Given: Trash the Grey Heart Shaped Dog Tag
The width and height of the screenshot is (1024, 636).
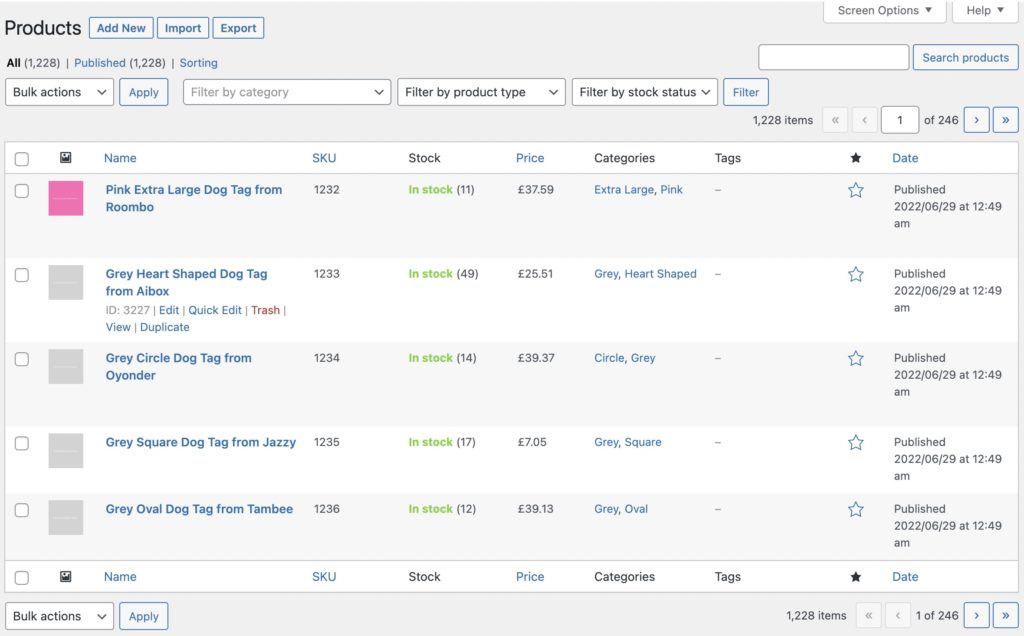Looking at the screenshot, I should point(265,310).
